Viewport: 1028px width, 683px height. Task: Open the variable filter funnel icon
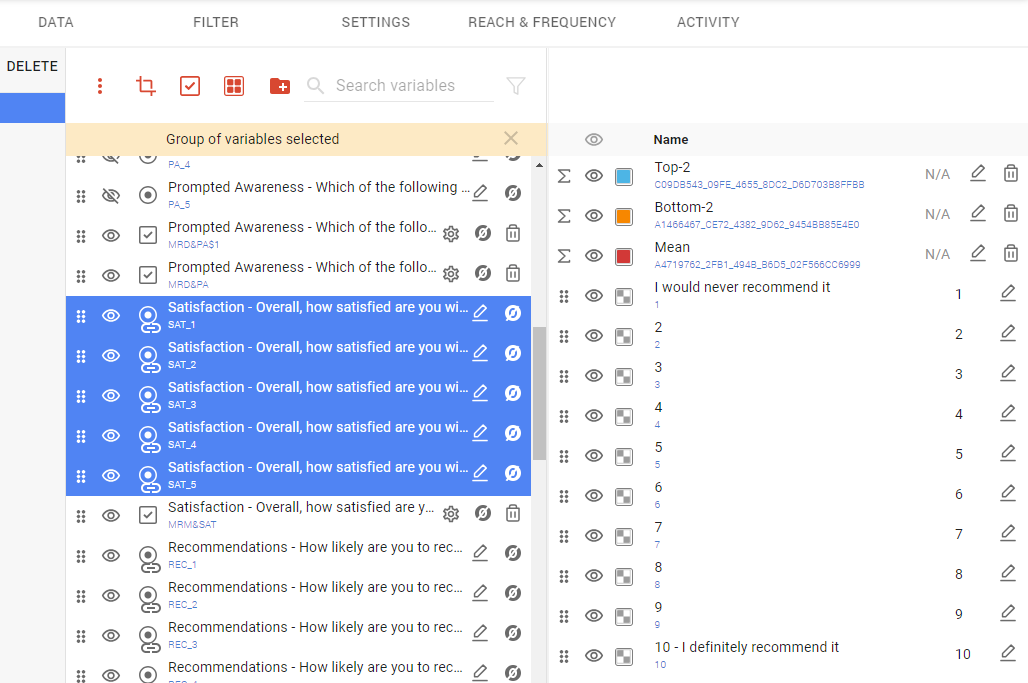[516, 86]
